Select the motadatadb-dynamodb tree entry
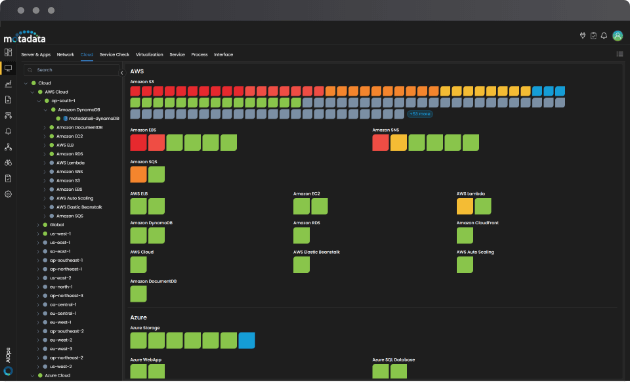630x382 pixels. [x=91, y=118]
